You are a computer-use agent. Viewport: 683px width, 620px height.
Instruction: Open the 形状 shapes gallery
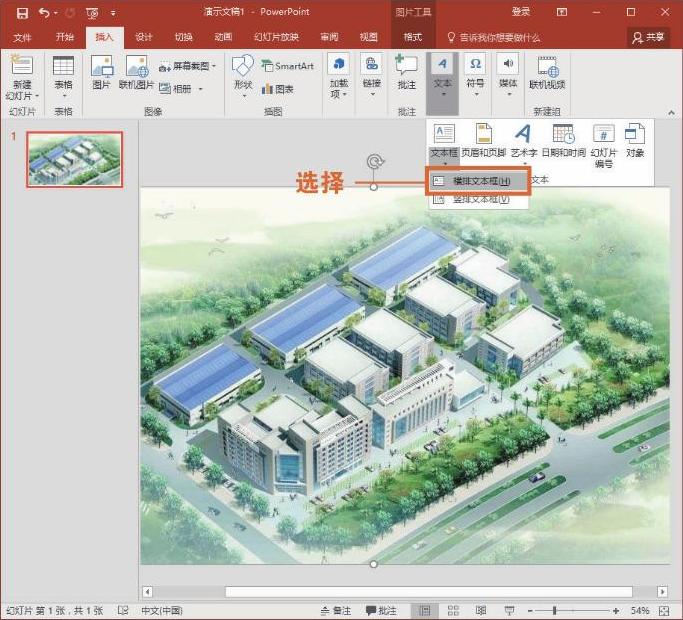click(243, 77)
